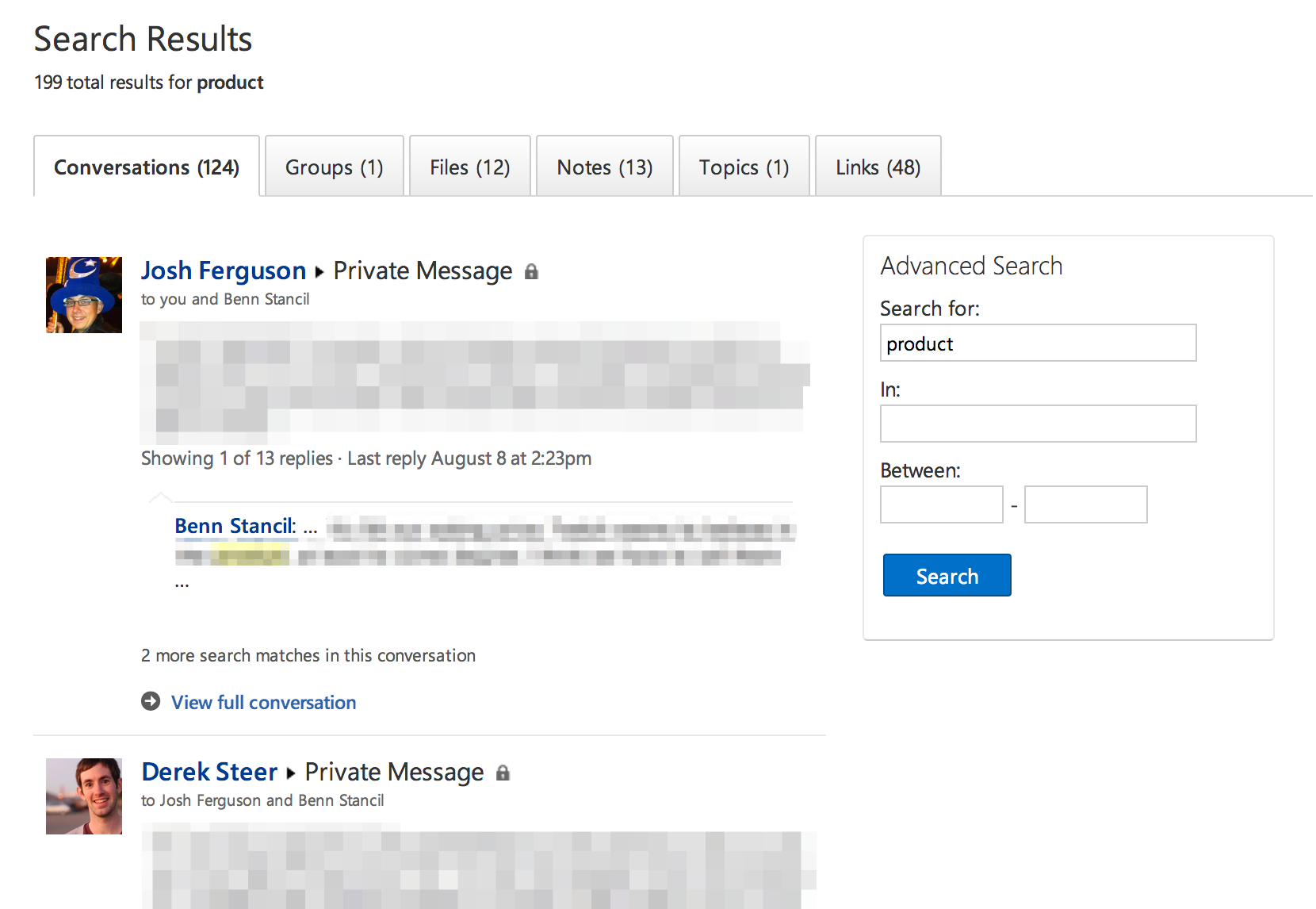
Task: Click the arrow icon after Derek Steer
Action: [x=291, y=773]
